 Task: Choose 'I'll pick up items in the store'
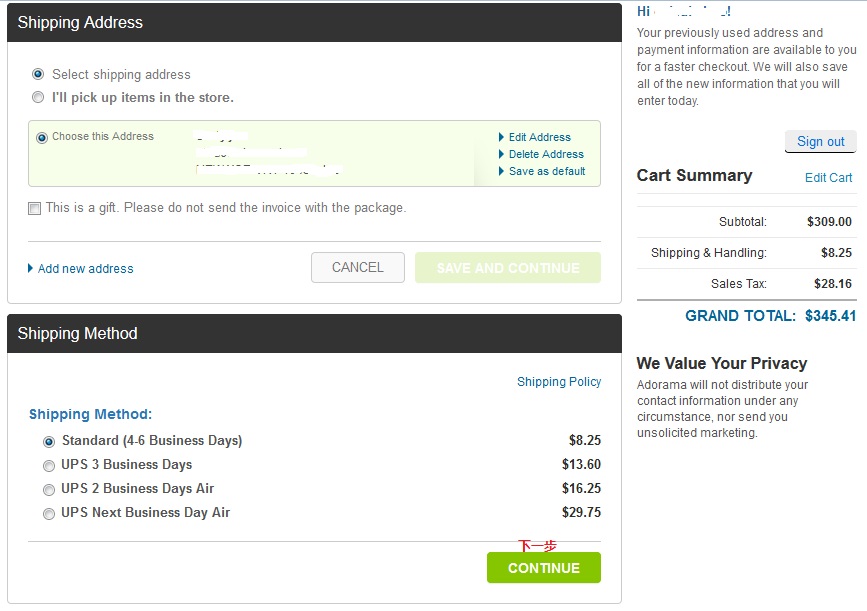38,98
